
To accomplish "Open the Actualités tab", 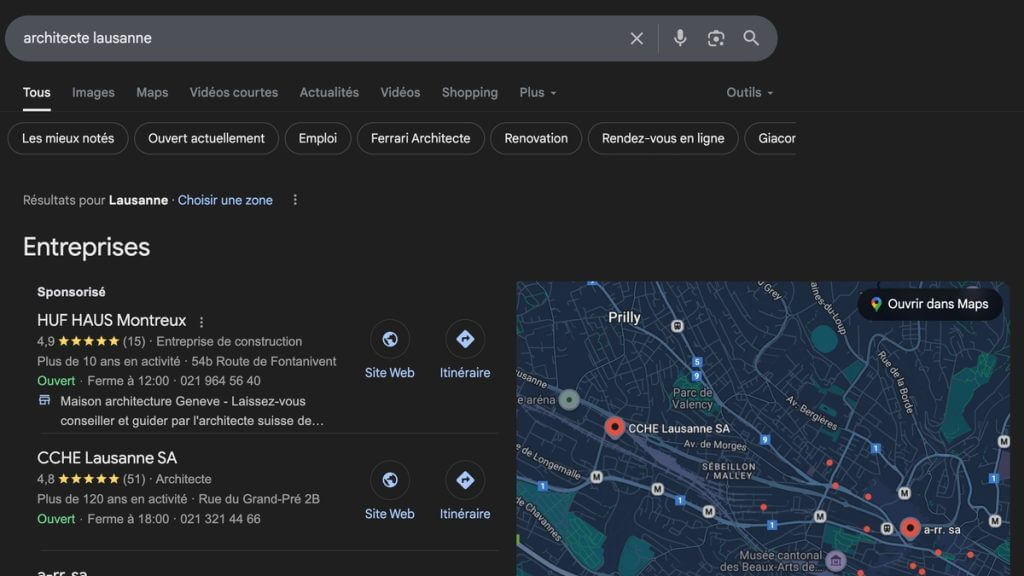I will [329, 93].
